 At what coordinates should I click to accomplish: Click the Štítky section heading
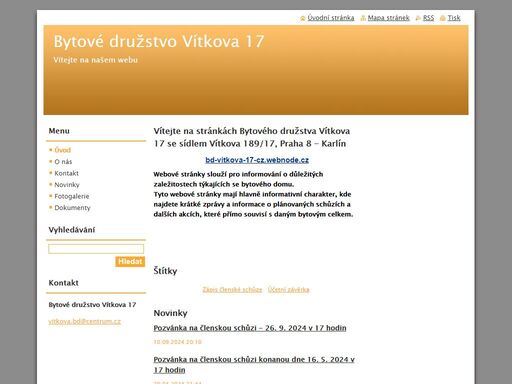coord(165,271)
